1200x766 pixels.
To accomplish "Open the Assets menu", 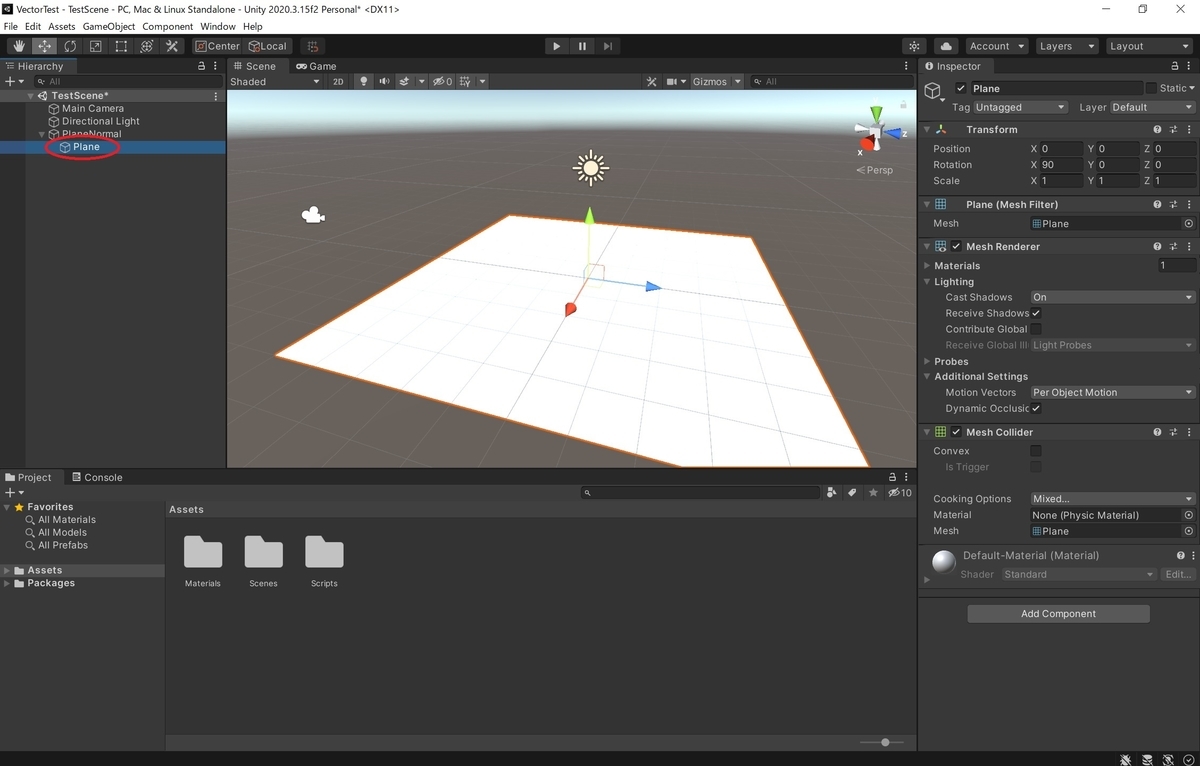I will click(x=62, y=26).
